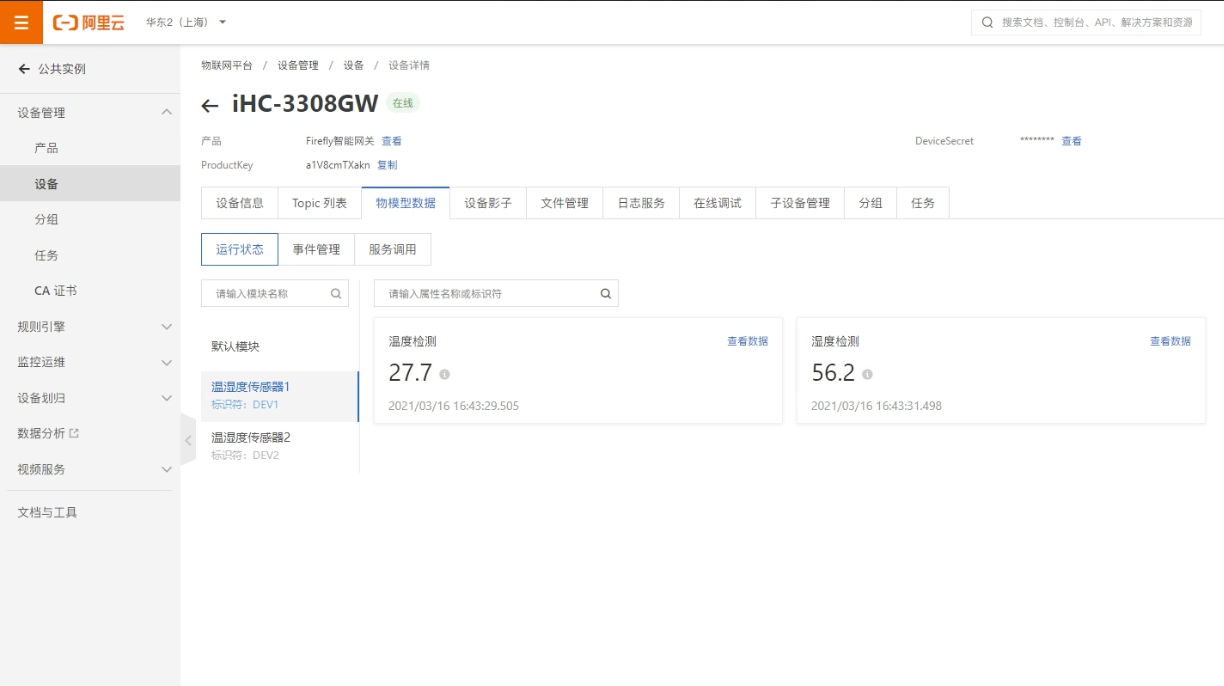
Task: Click the Alibaba Cloud logo
Action: pos(89,22)
